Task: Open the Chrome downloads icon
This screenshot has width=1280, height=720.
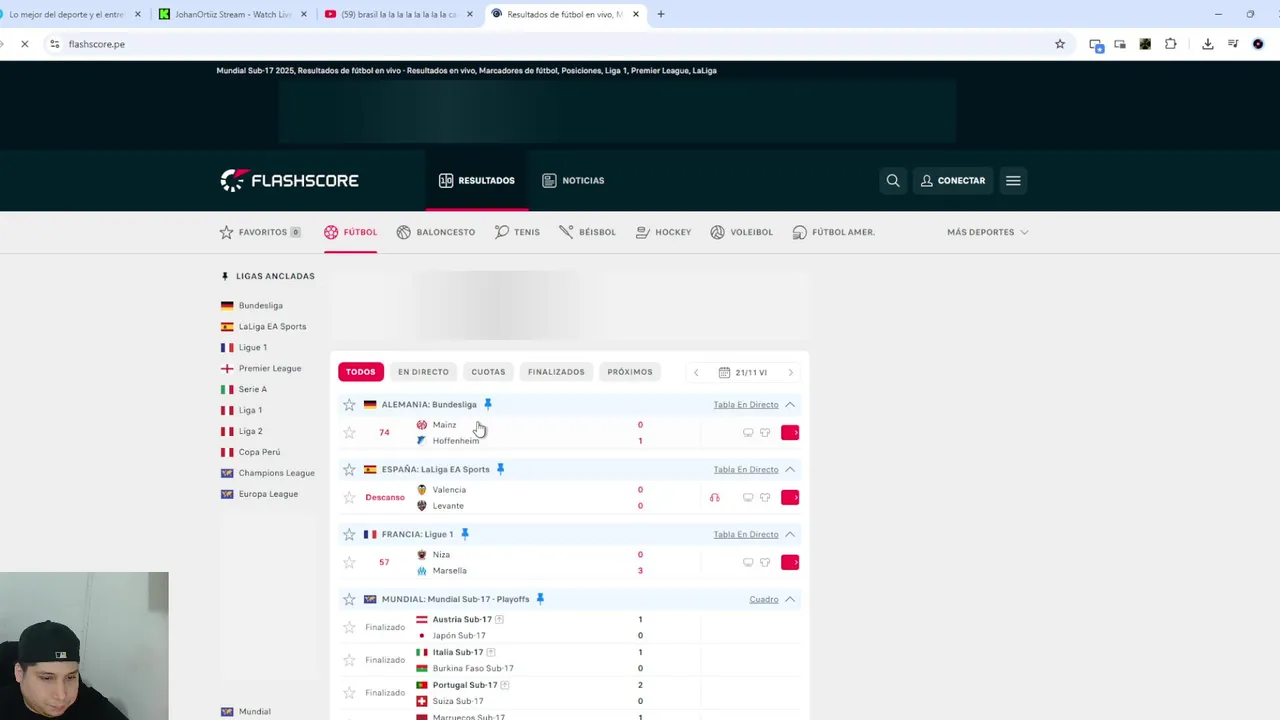Action: (x=1208, y=44)
